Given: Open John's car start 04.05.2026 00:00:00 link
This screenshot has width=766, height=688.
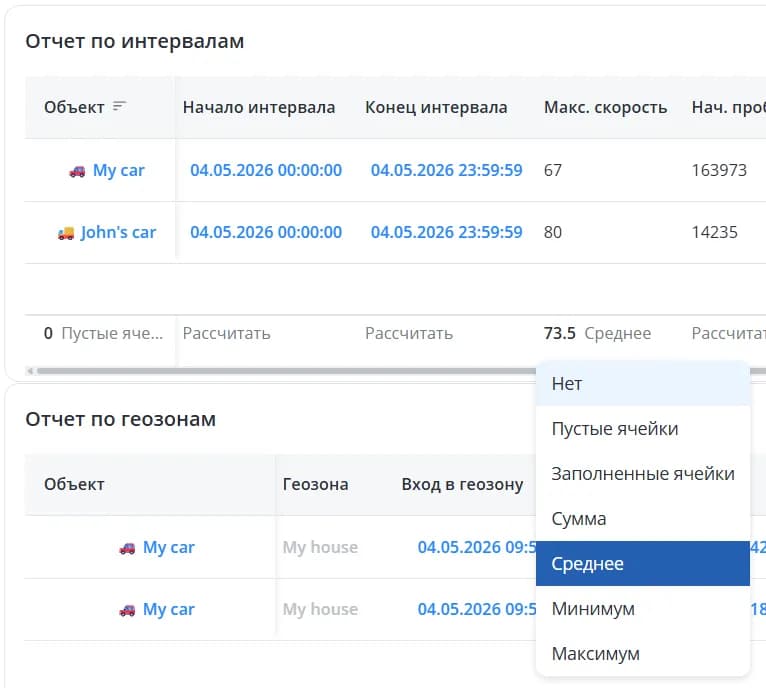Looking at the screenshot, I should point(266,232).
